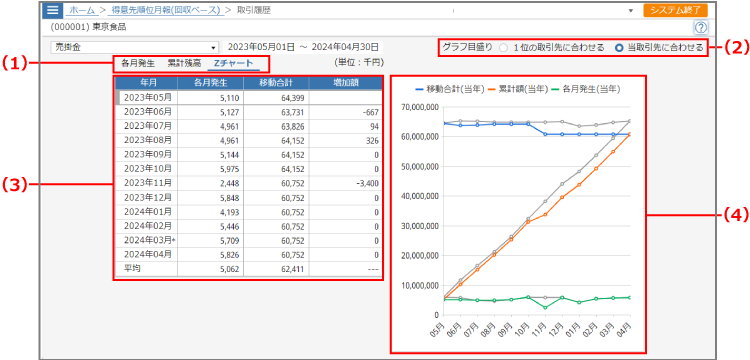The height and width of the screenshot is (360, 750).
Task: Click the -3,400 increase value
Action: [x=367, y=184]
